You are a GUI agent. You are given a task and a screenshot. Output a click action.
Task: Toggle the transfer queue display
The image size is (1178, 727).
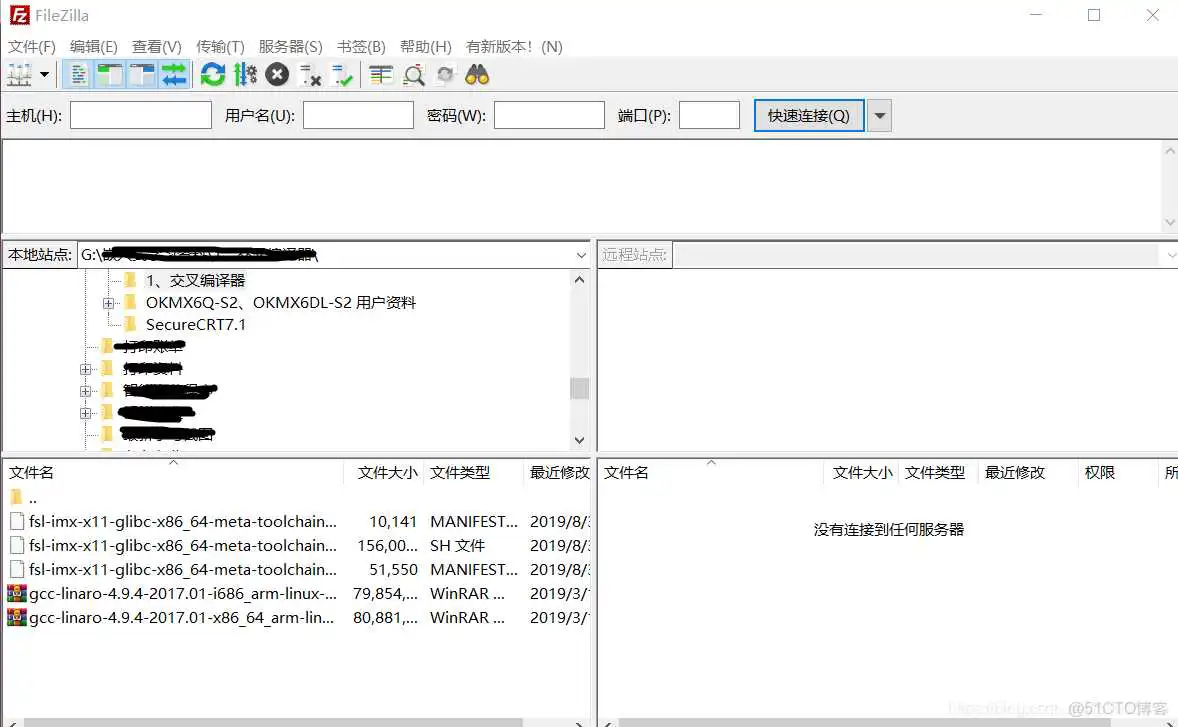(175, 74)
